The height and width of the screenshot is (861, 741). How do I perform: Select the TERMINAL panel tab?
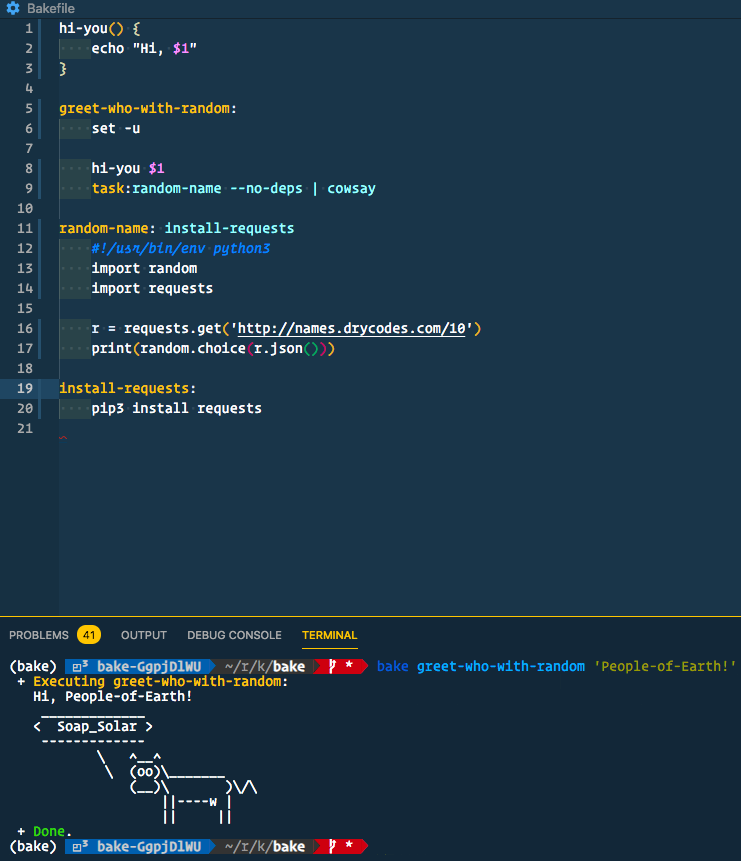pos(329,635)
